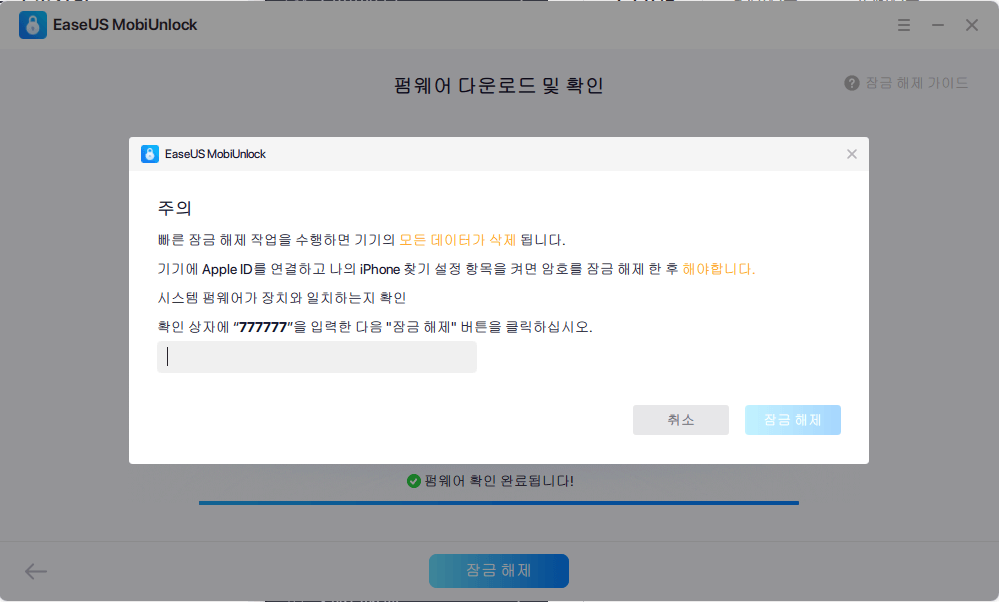The width and height of the screenshot is (999, 602).
Task: Click inside the 777777 confirmation input box
Action: [x=316, y=356]
